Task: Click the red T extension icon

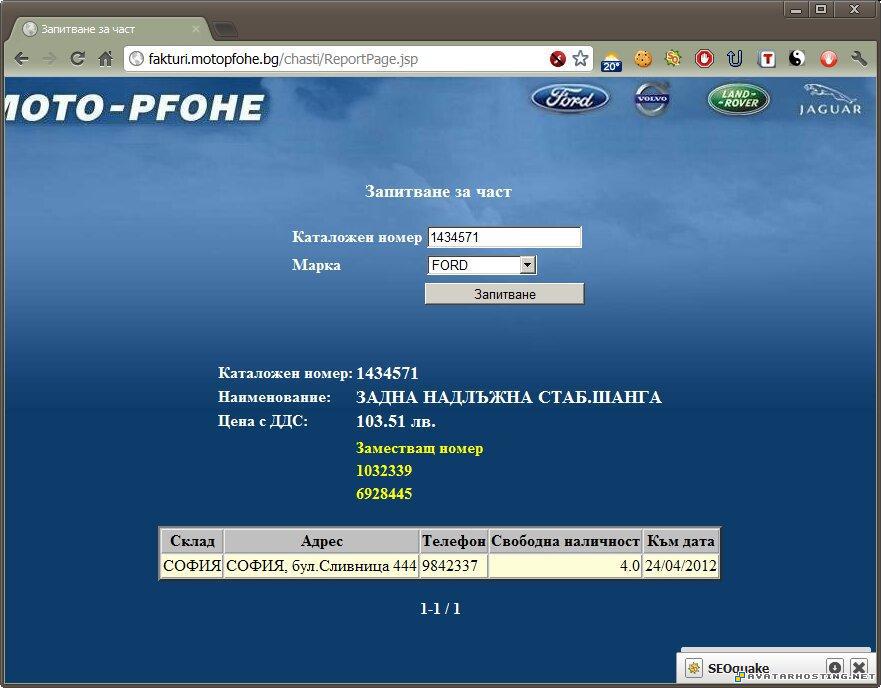Action: tap(767, 59)
